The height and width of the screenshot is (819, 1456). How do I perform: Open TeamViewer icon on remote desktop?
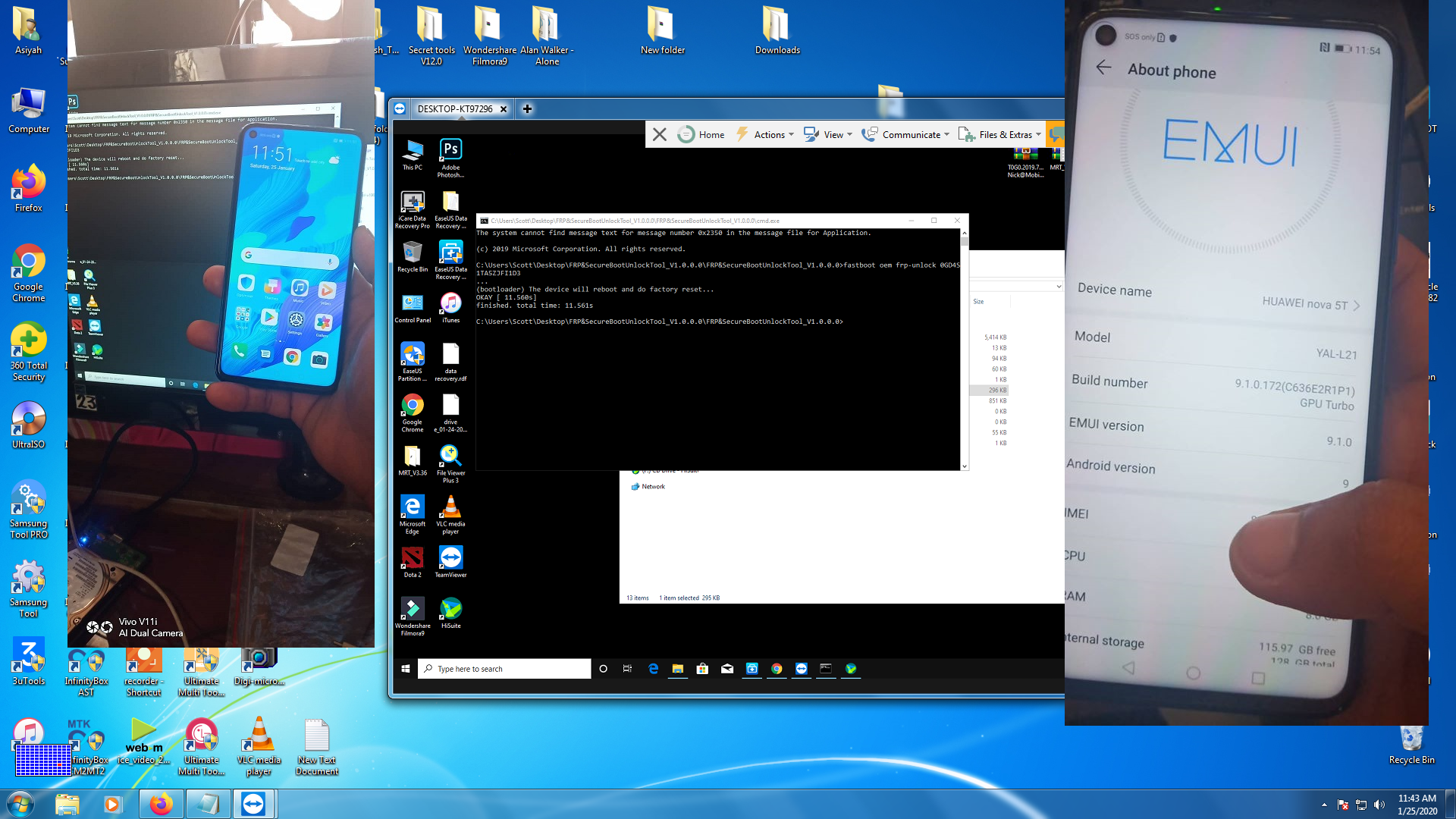pyautogui.click(x=450, y=561)
